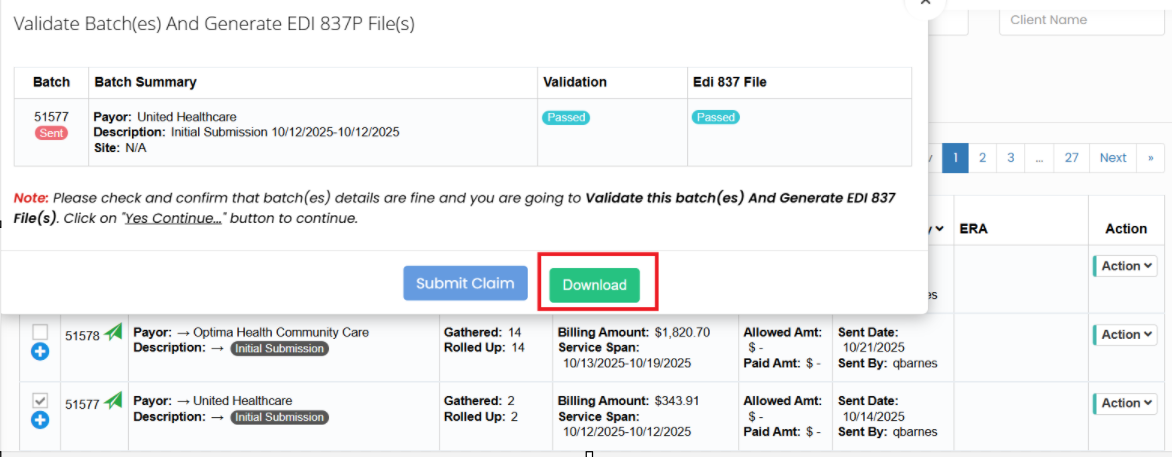
Task: Click the Next page link
Action: pyautogui.click(x=1112, y=158)
